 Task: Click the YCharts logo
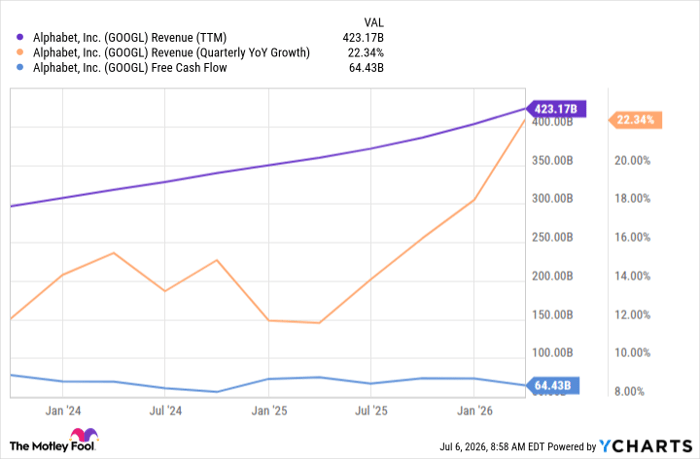point(646,446)
